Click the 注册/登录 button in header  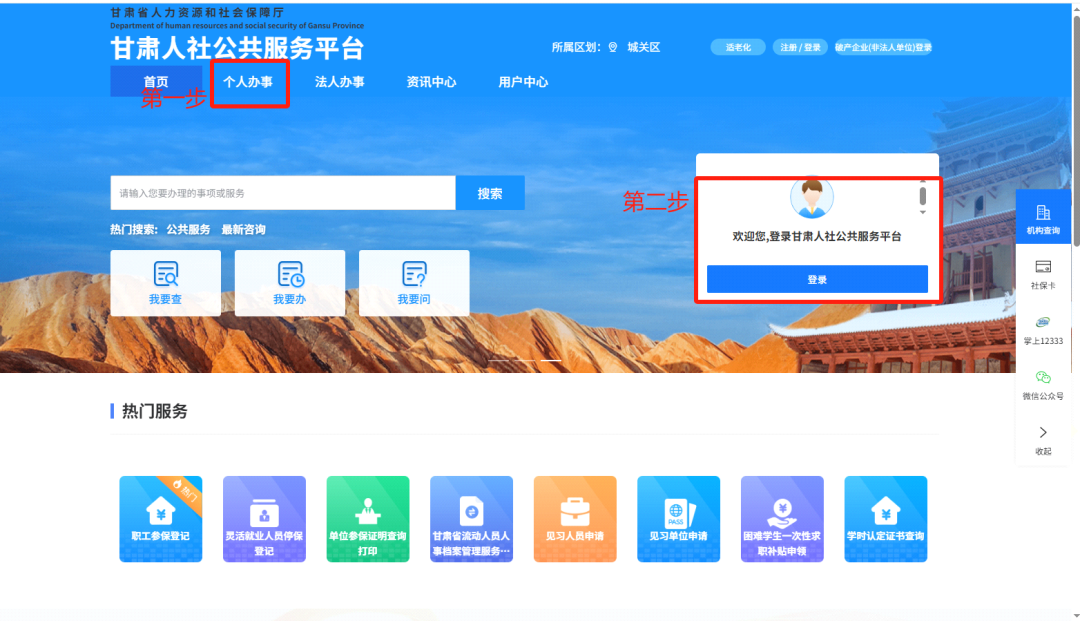coord(800,47)
